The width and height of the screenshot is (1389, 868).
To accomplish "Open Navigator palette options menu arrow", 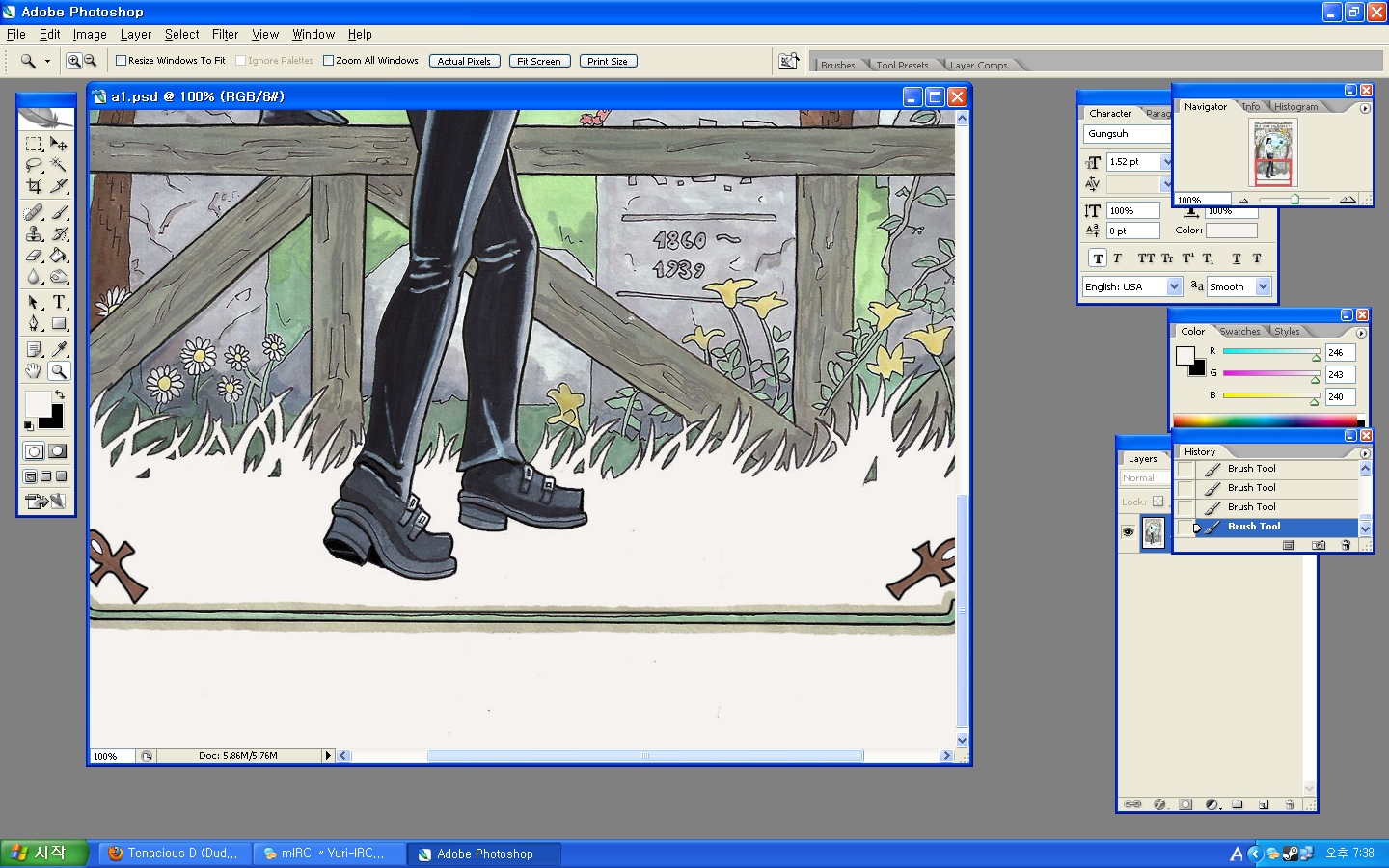I will (x=1365, y=108).
